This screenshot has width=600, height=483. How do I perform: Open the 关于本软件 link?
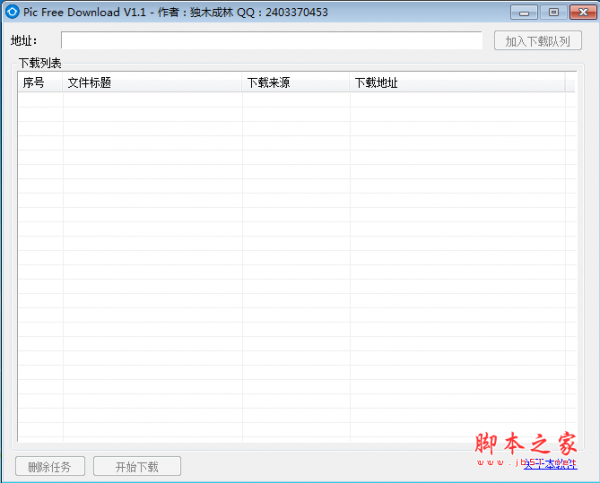point(550,464)
